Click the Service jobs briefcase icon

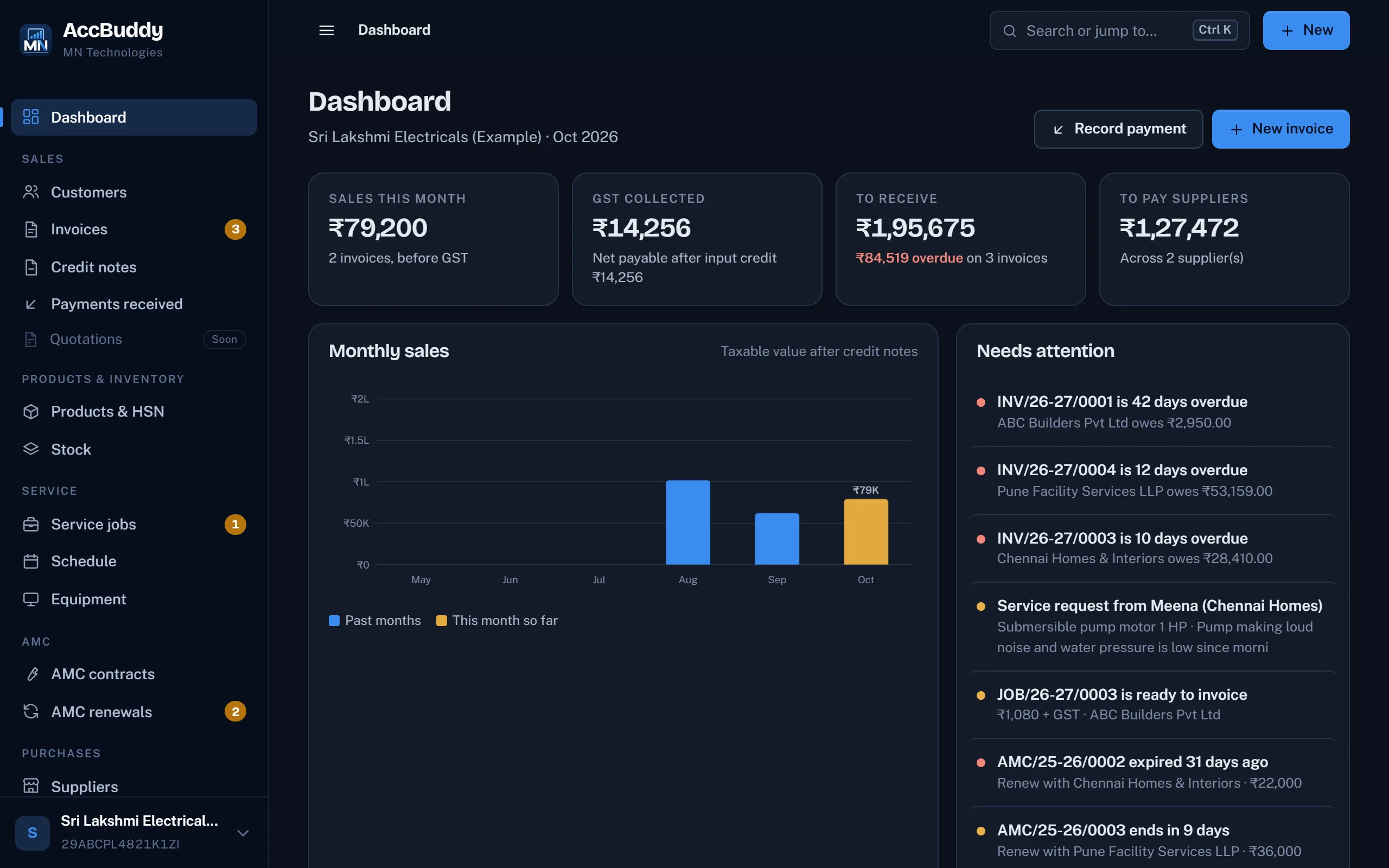30,524
